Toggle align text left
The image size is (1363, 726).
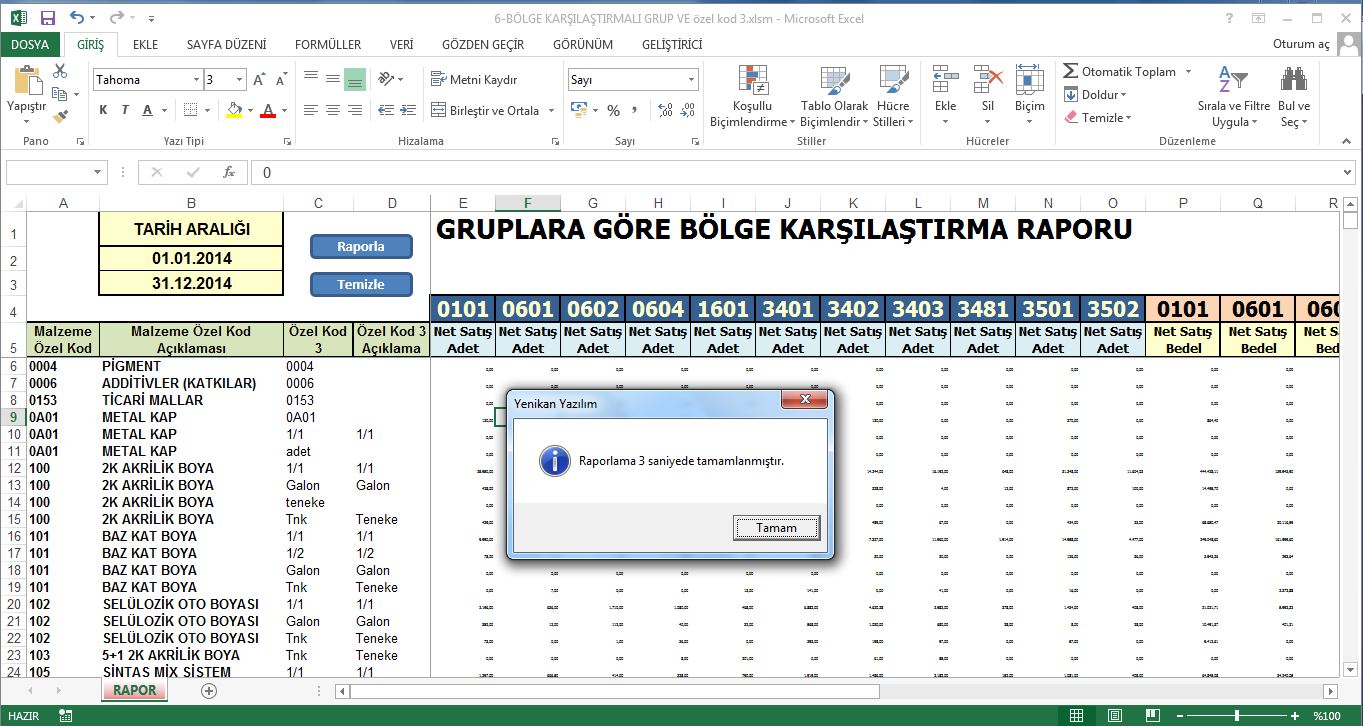pos(310,111)
